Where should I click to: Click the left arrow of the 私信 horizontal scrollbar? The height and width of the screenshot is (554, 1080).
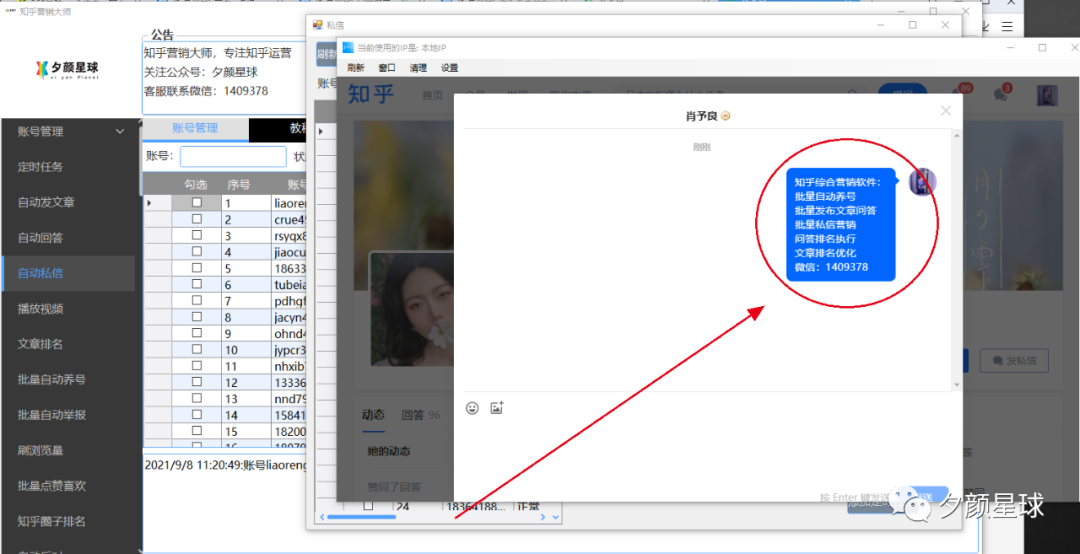(x=322, y=517)
